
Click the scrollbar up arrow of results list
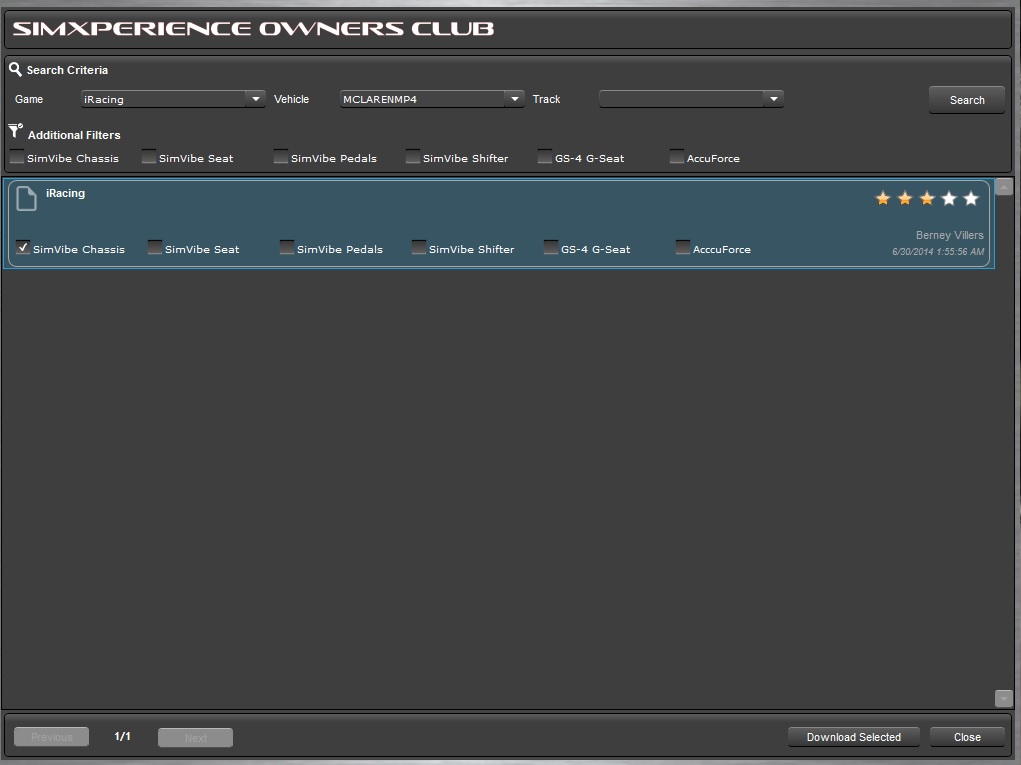[x=1004, y=187]
